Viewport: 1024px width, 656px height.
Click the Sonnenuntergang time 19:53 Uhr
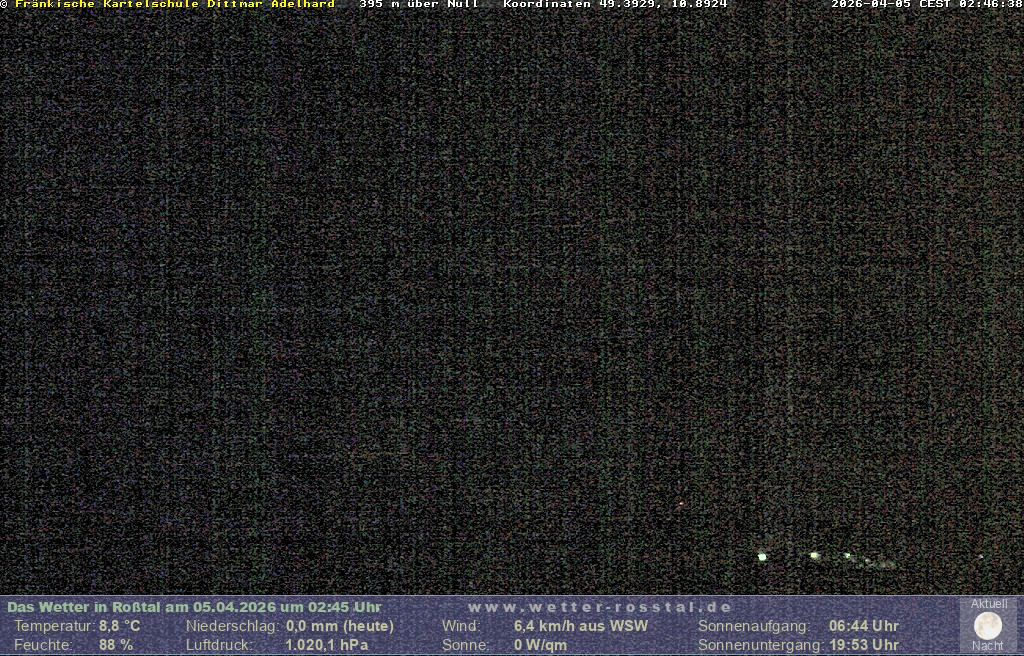pyautogui.click(x=864, y=645)
